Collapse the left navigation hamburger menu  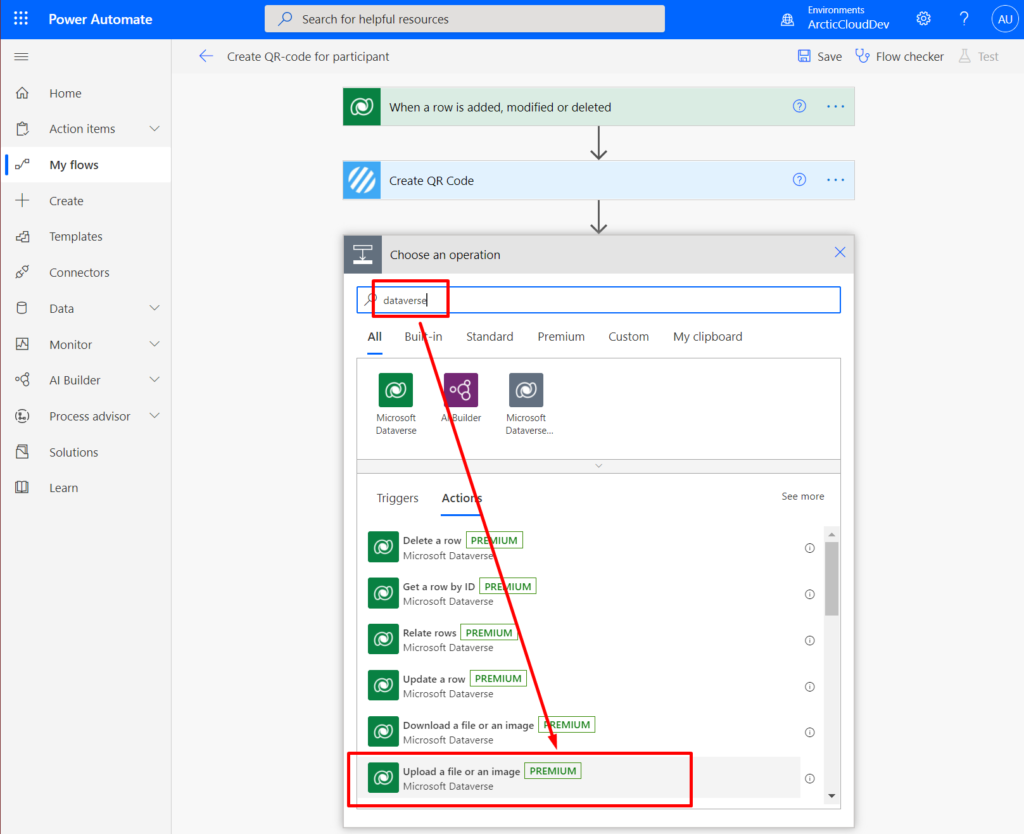[x=22, y=57]
